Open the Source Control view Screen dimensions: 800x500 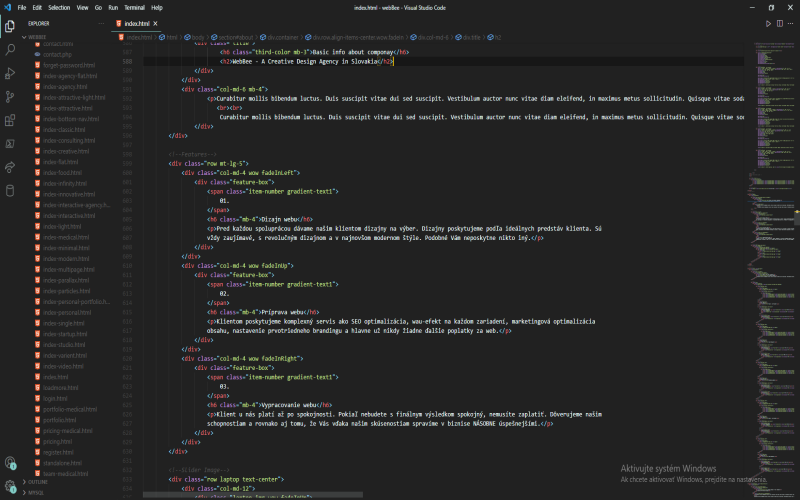pos(10,96)
